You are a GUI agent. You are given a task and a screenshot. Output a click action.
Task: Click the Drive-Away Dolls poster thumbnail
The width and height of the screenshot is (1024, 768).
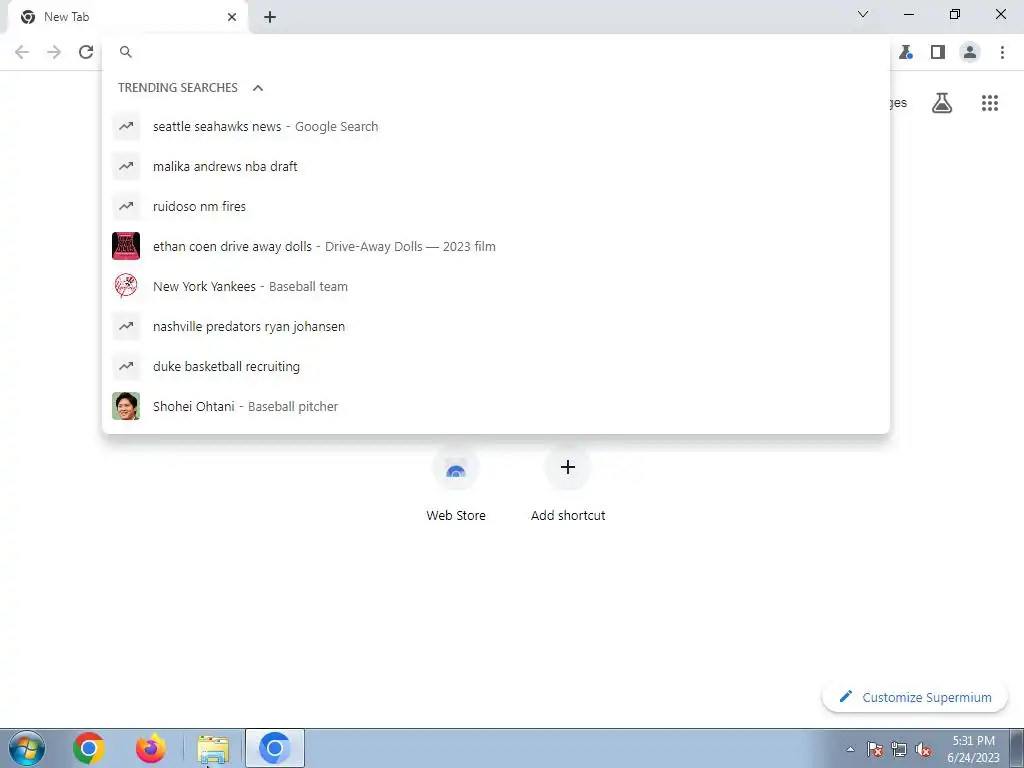point(126,246)
